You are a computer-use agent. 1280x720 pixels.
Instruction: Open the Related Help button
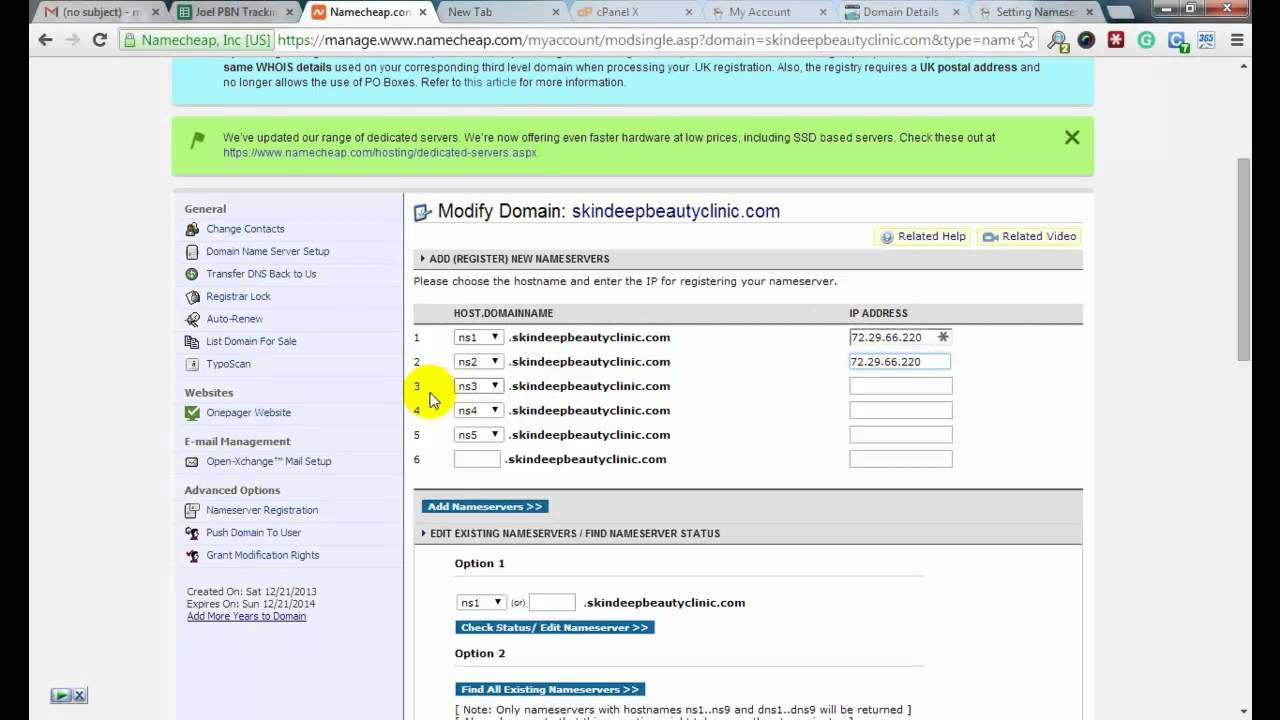pyautogui.click(x=922, y=236)
